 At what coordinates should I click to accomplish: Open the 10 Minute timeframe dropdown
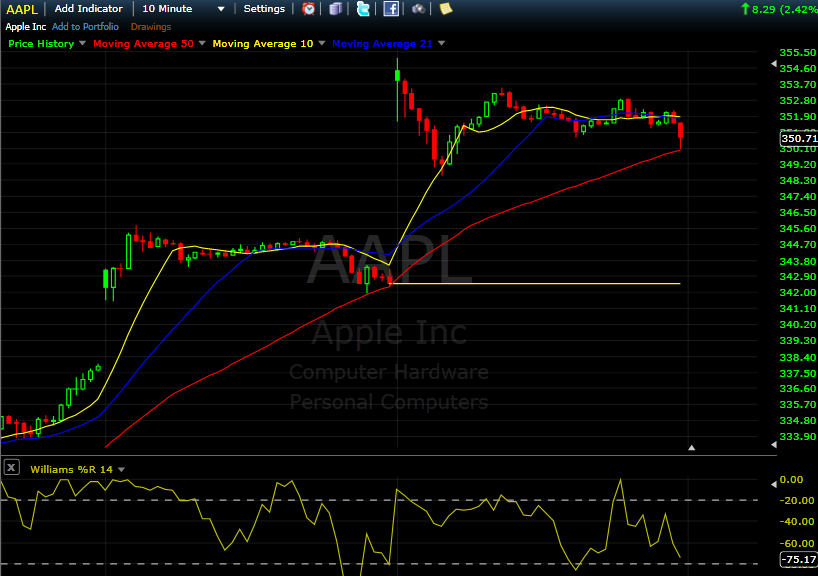[x=183, y=8]
